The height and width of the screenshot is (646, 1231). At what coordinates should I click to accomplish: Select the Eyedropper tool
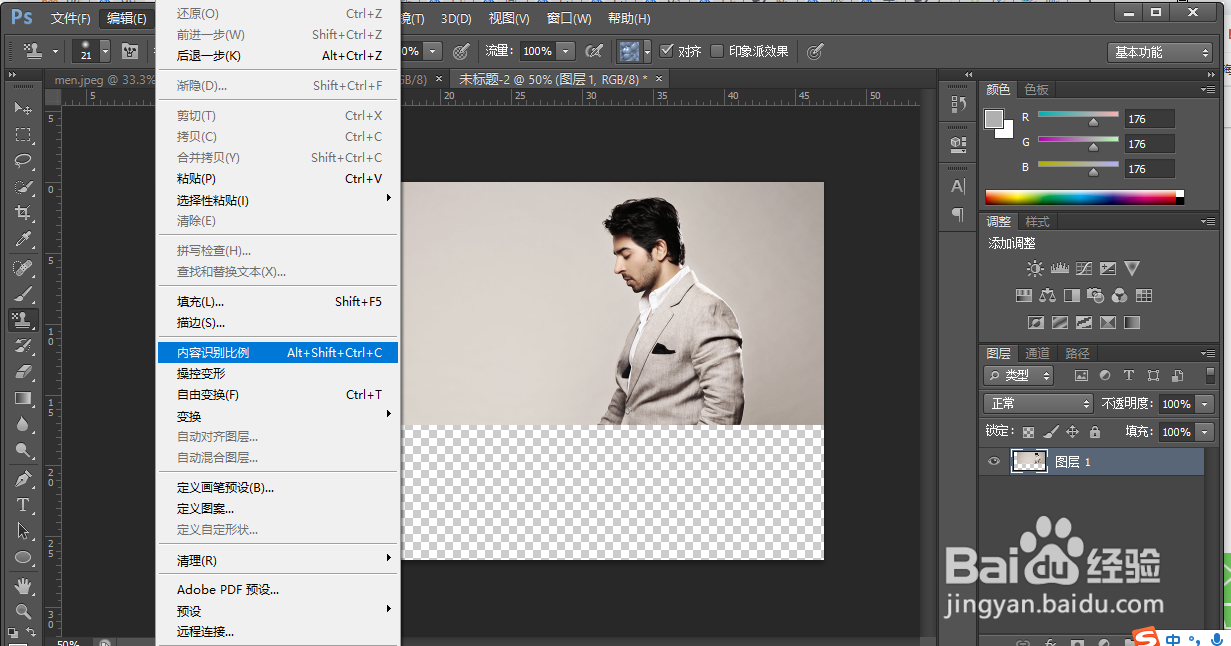(23, 240)
